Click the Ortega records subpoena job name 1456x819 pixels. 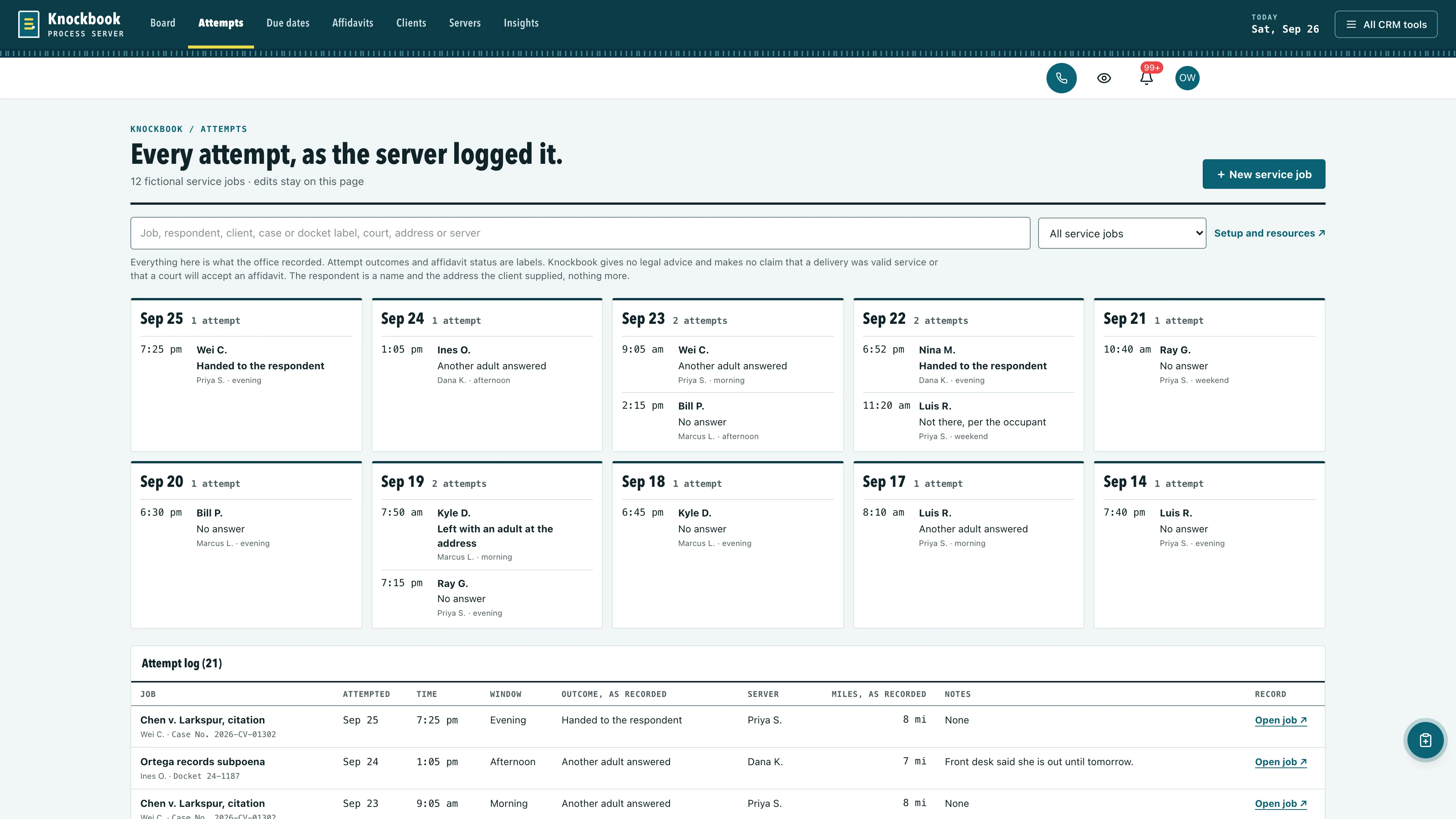[x=202, y=761]
